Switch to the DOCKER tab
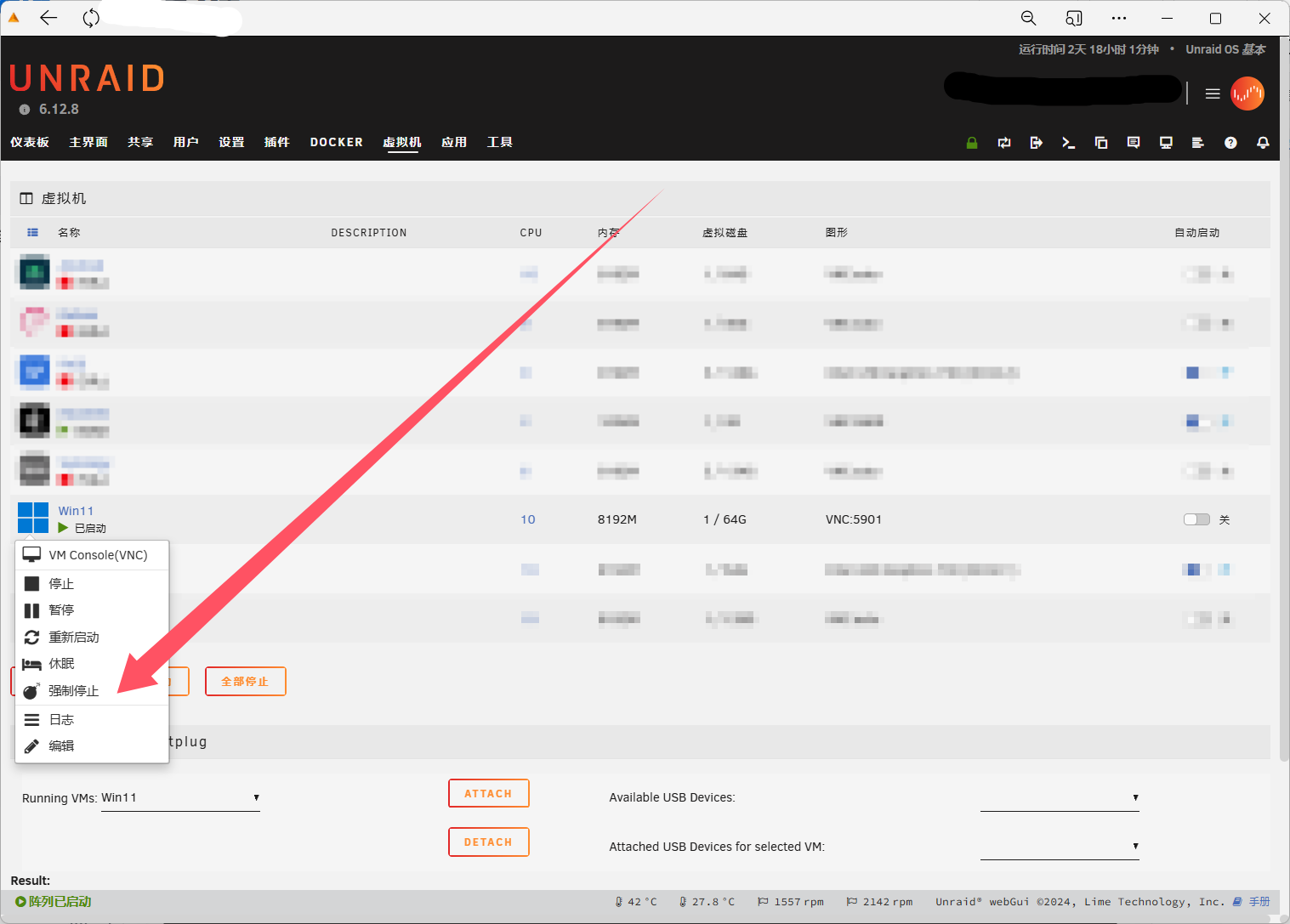 pos(336,142)
